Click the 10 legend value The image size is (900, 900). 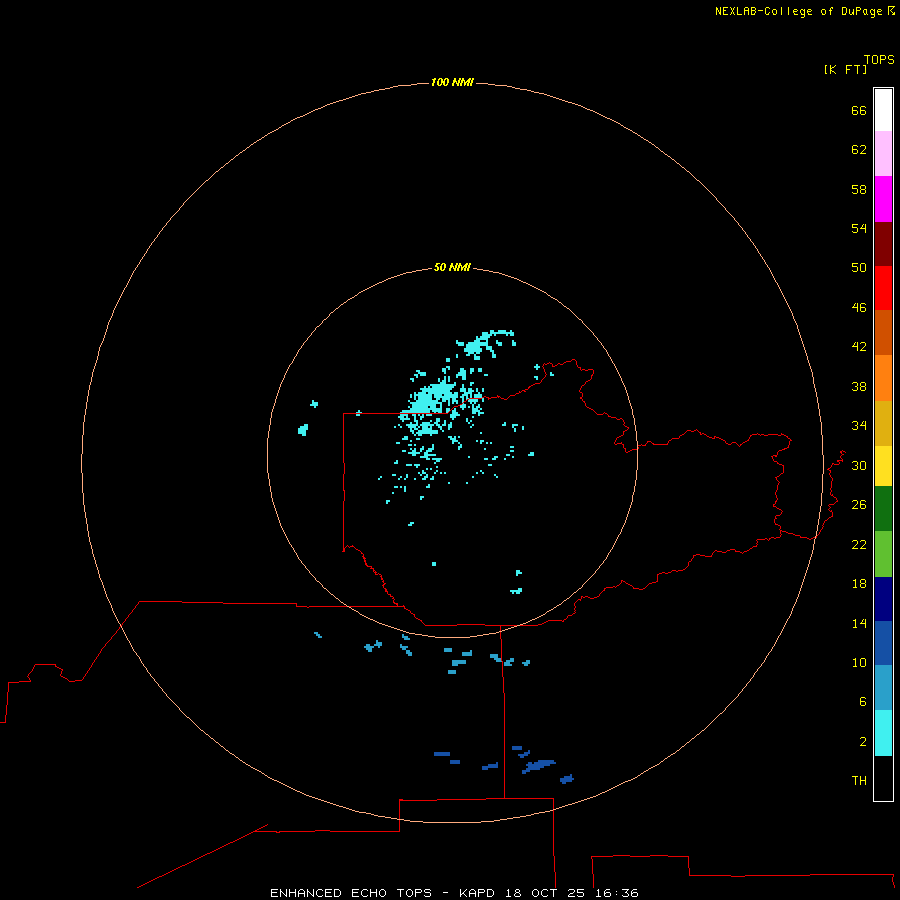(x=859, y=662)
